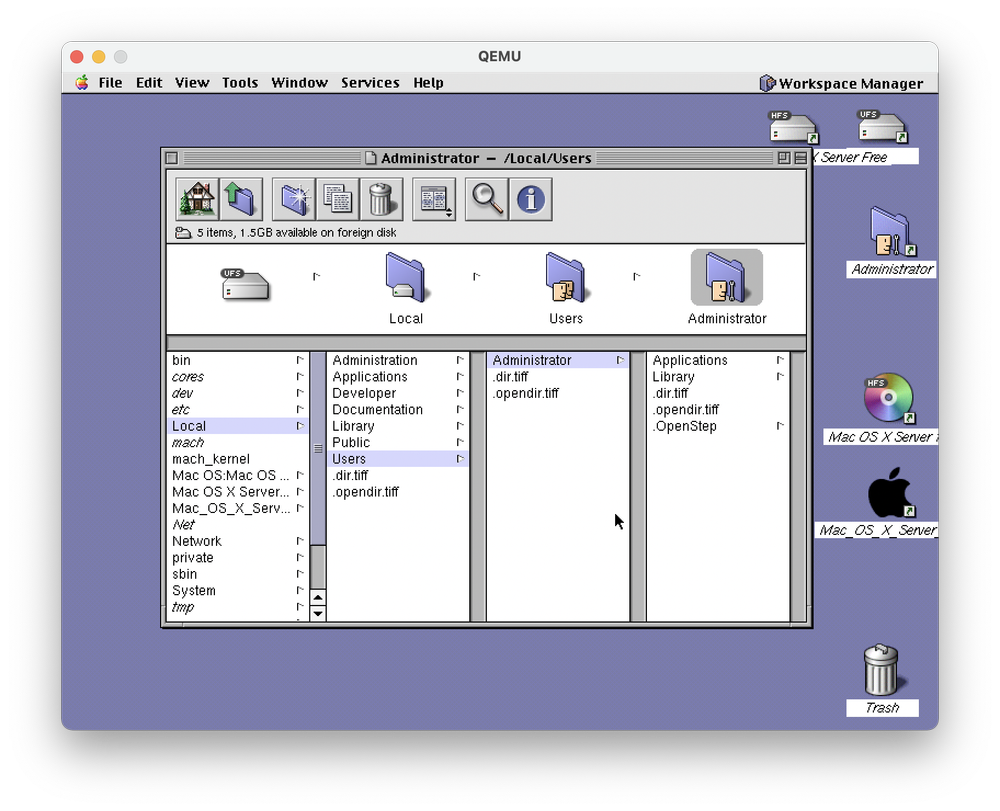This screenshot has width=1000, height=811.
Task: Create a new folder with sparkle icon
Action: point(294,199)
